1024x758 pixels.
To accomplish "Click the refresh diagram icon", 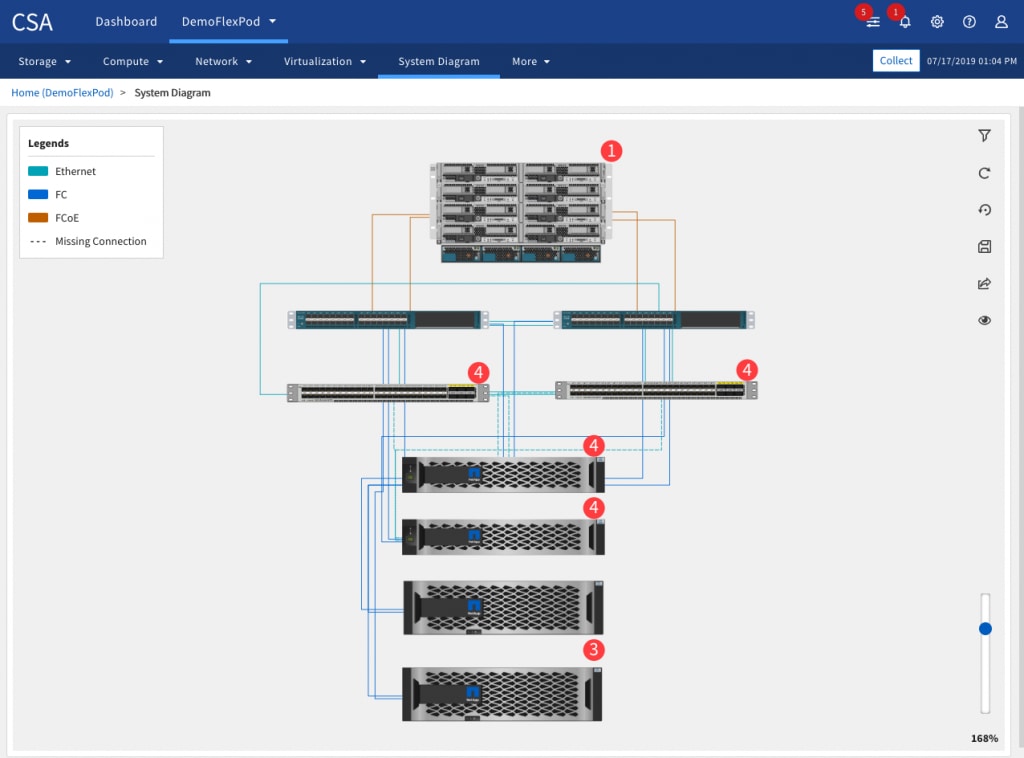I will click(984, 173).
